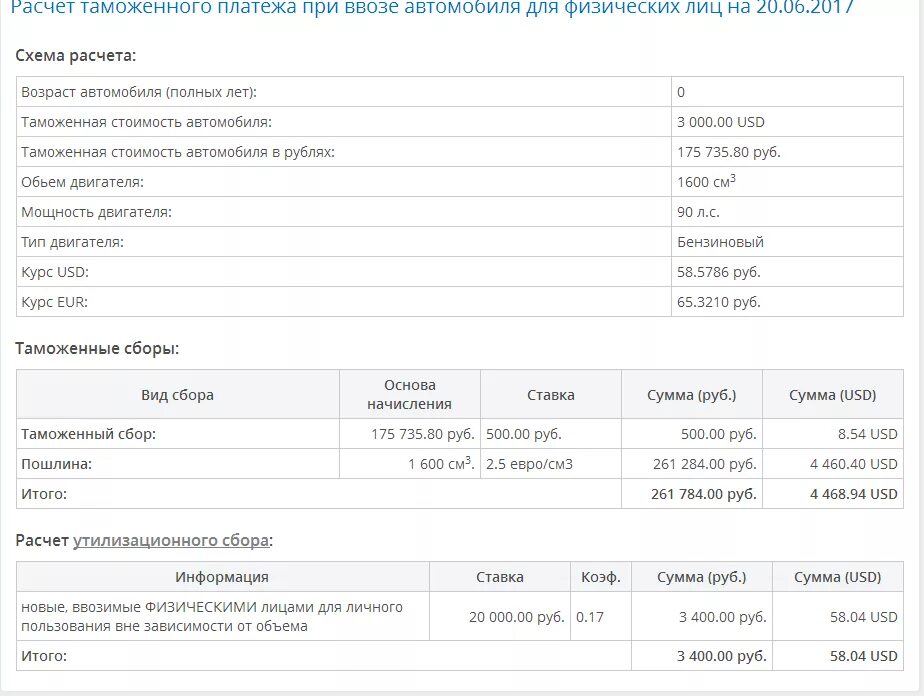Click the 'Информация' column header
This screenshot has height=696, width=924.
[x=222, y=577]
